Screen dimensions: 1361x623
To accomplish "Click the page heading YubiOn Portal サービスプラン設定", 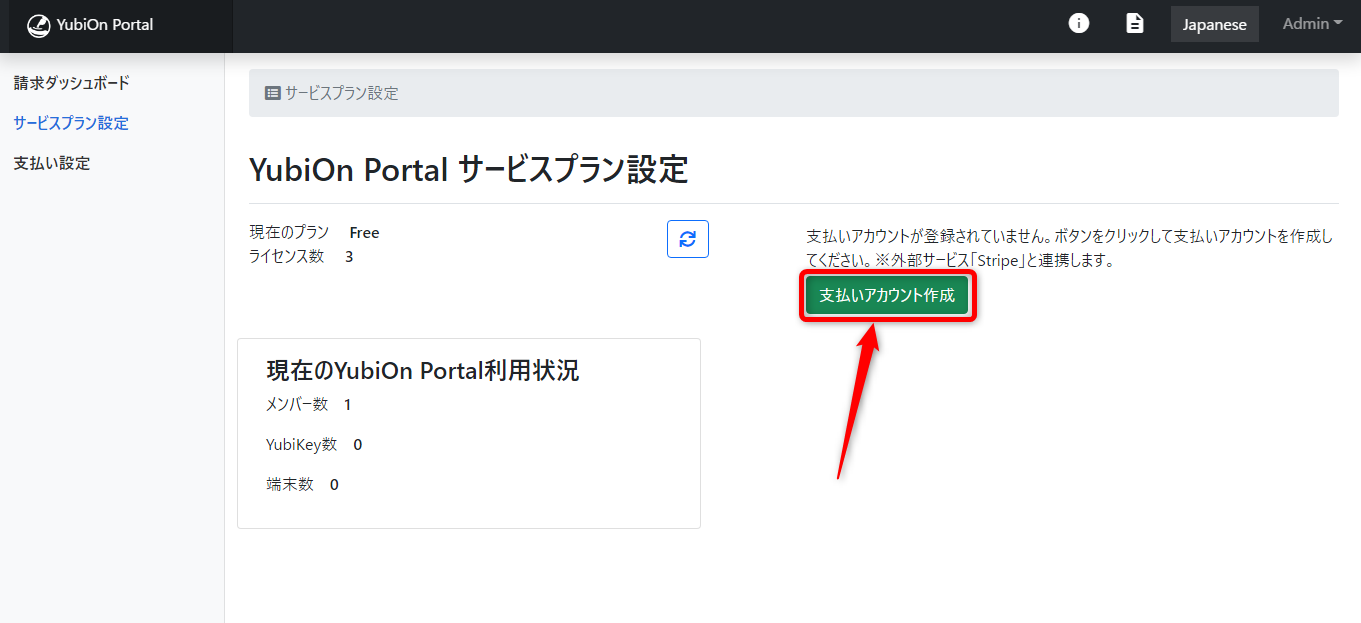I will 468,170.
